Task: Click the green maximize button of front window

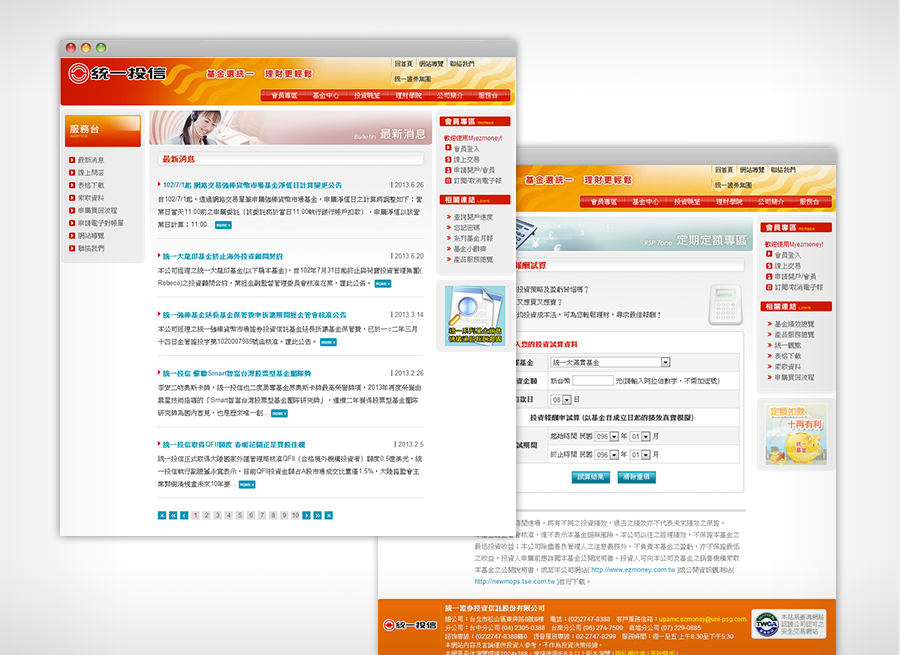Action: (x=101, y=48)
